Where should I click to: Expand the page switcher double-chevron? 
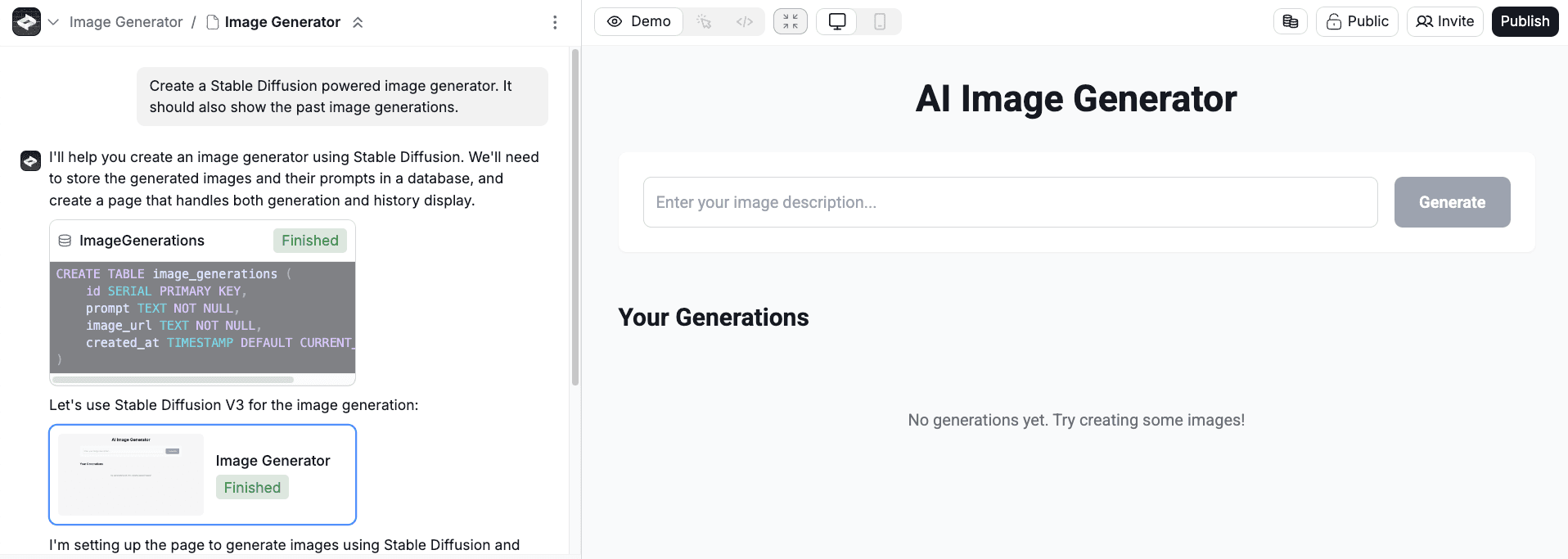[358, 22]
